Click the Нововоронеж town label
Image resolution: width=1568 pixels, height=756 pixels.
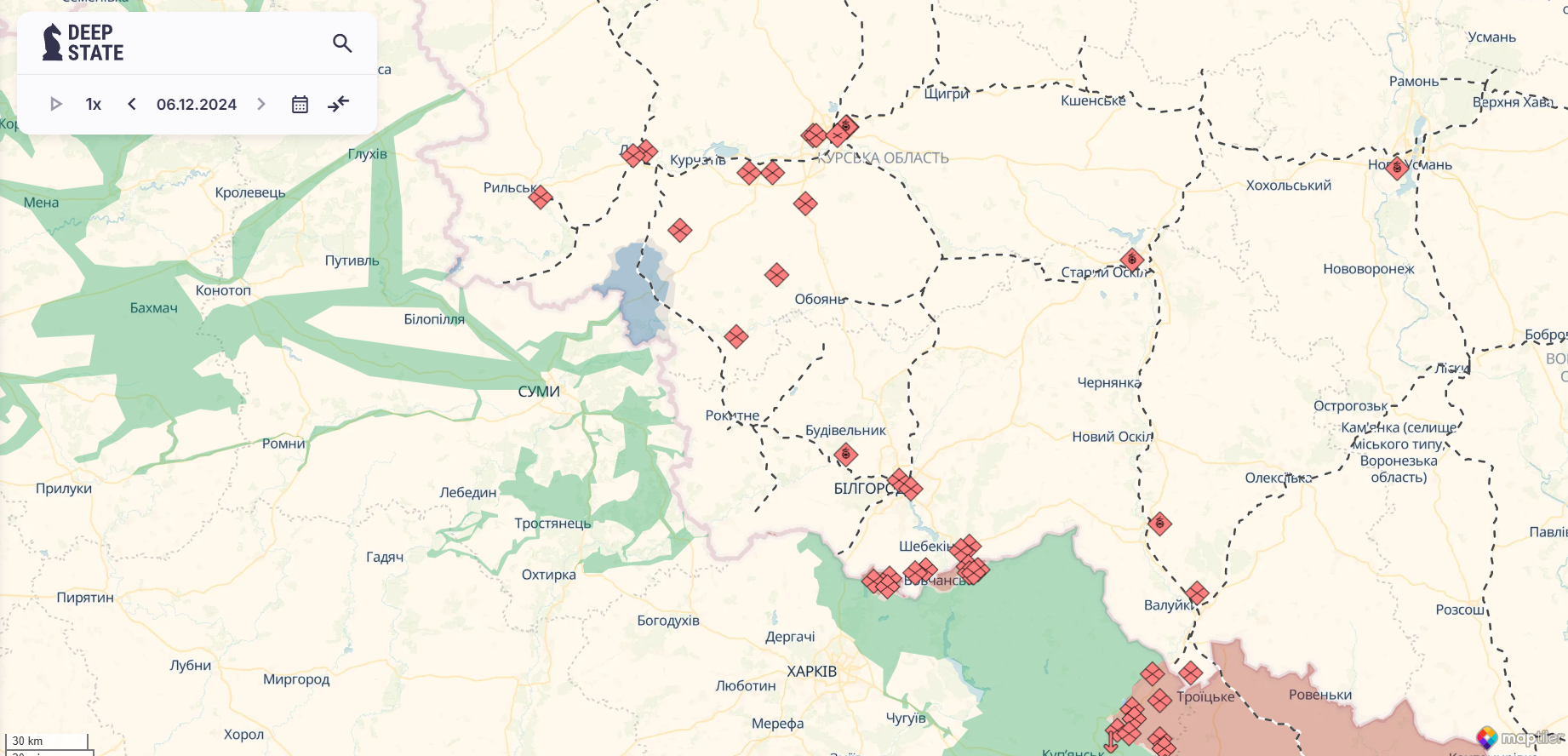click(1369, 269)
